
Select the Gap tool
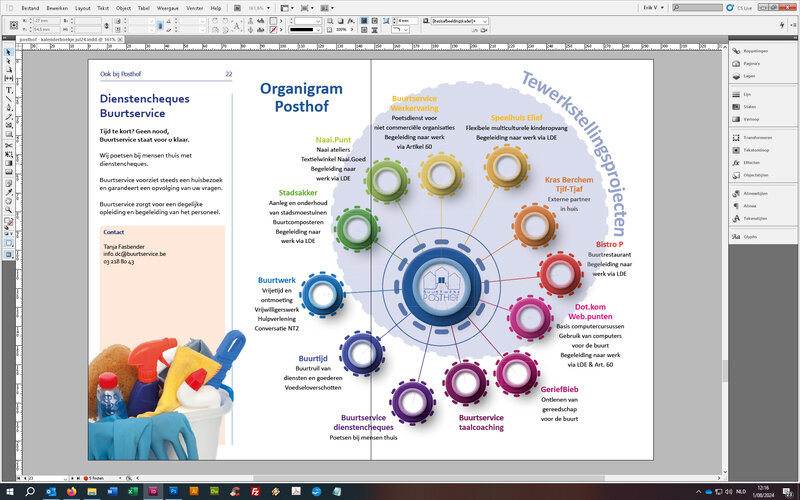[x=9, y=78]
